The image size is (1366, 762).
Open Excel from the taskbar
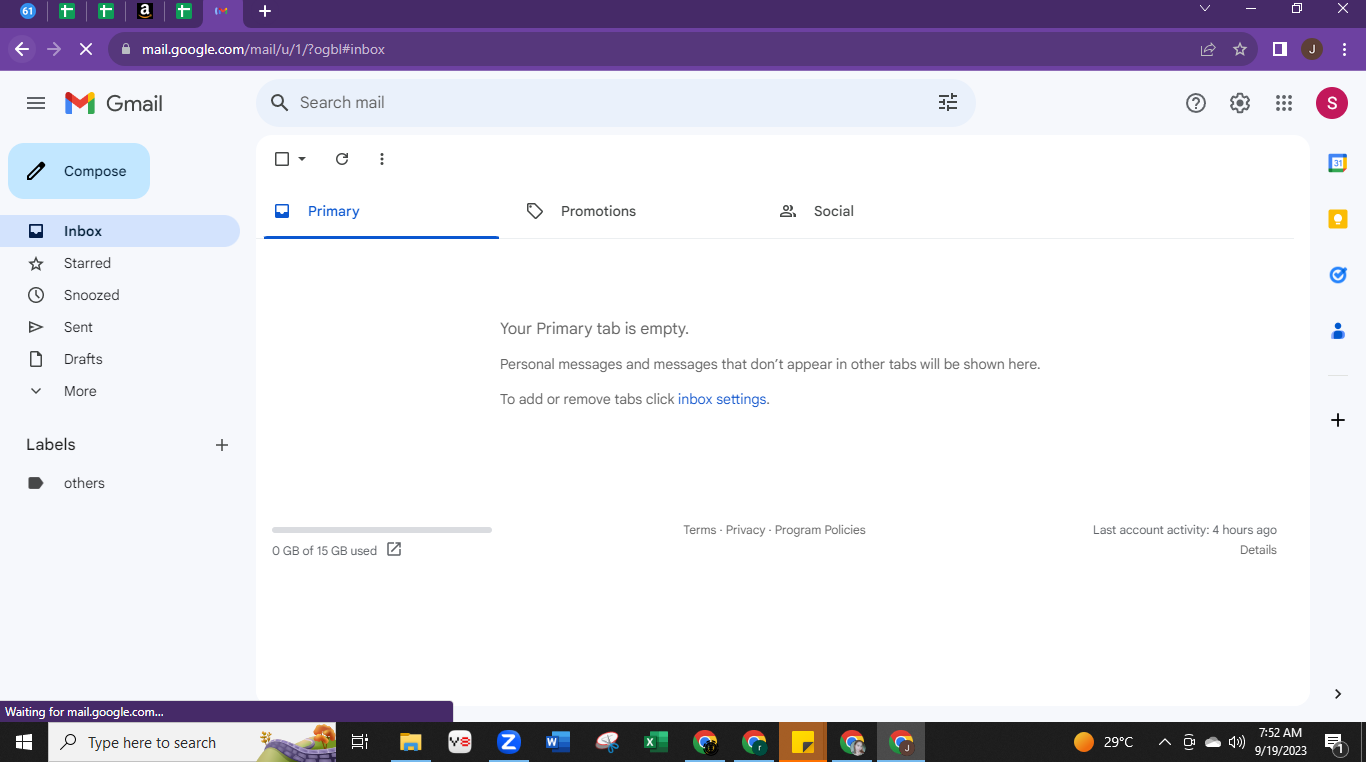[x=656, y=742]
